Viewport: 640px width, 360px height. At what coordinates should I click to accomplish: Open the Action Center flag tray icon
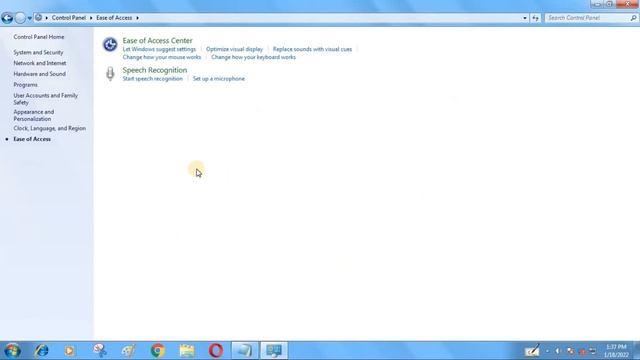(571, 351)
